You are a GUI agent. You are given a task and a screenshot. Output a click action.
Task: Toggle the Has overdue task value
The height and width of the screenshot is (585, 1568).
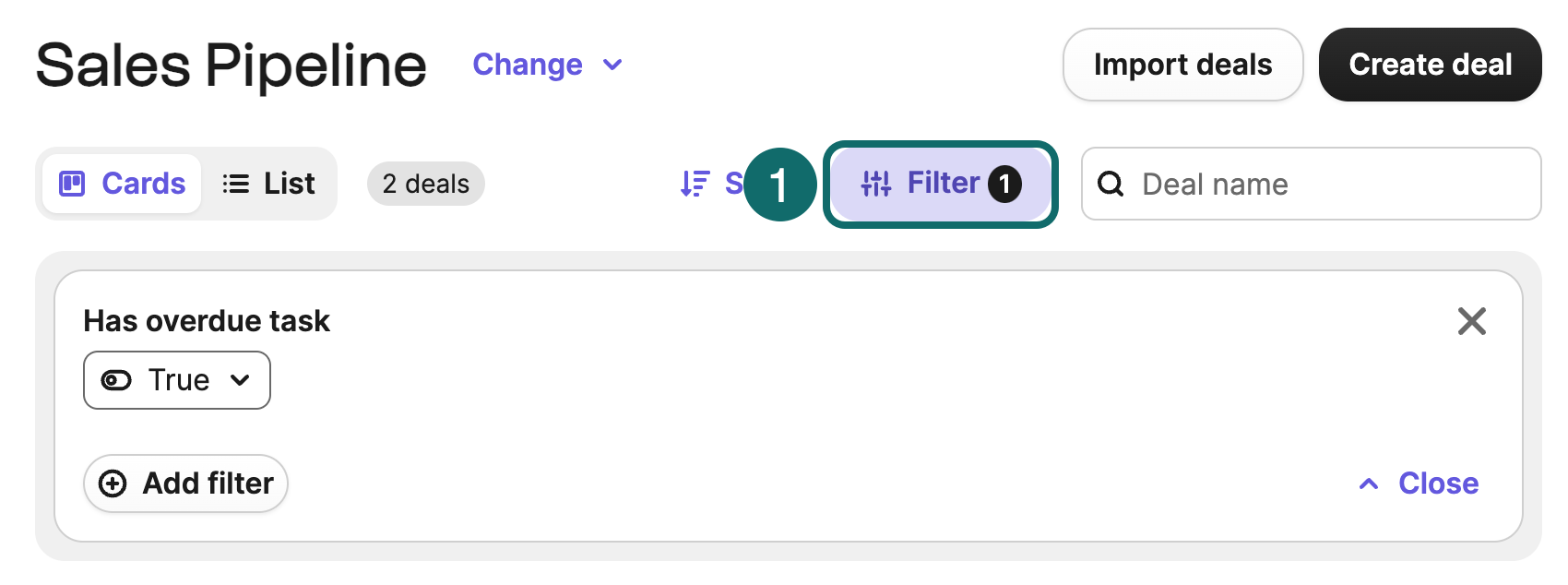click(x=176, y=379)
